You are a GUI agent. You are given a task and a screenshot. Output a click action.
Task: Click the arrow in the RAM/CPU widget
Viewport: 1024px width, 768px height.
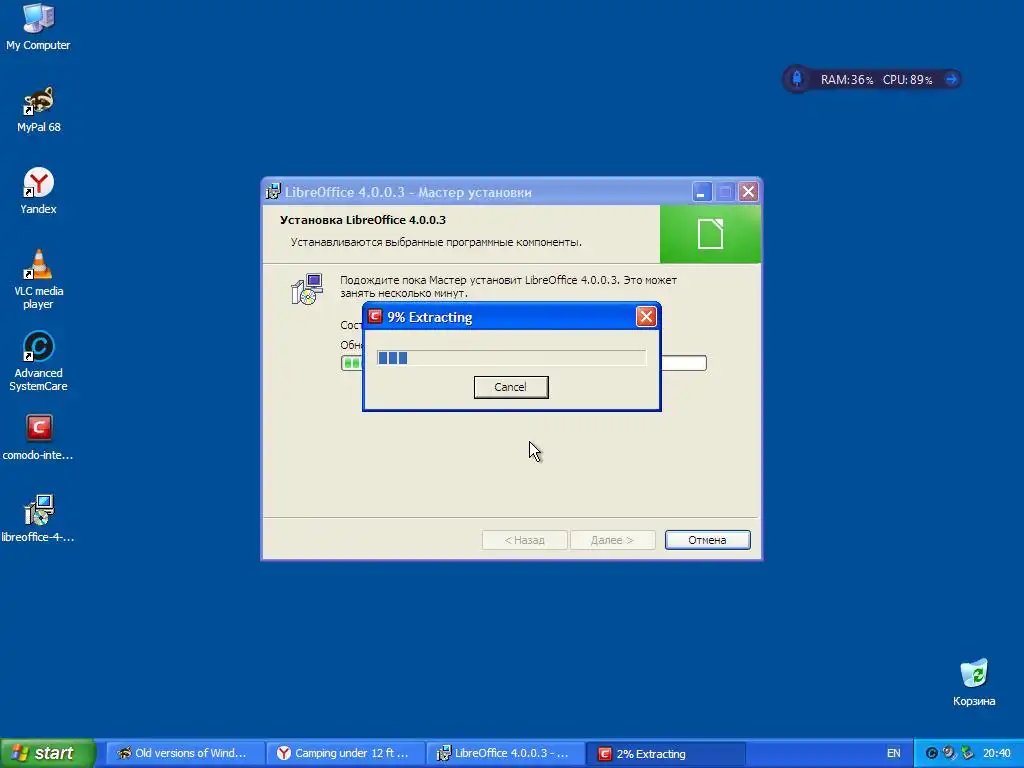[951, 79]
